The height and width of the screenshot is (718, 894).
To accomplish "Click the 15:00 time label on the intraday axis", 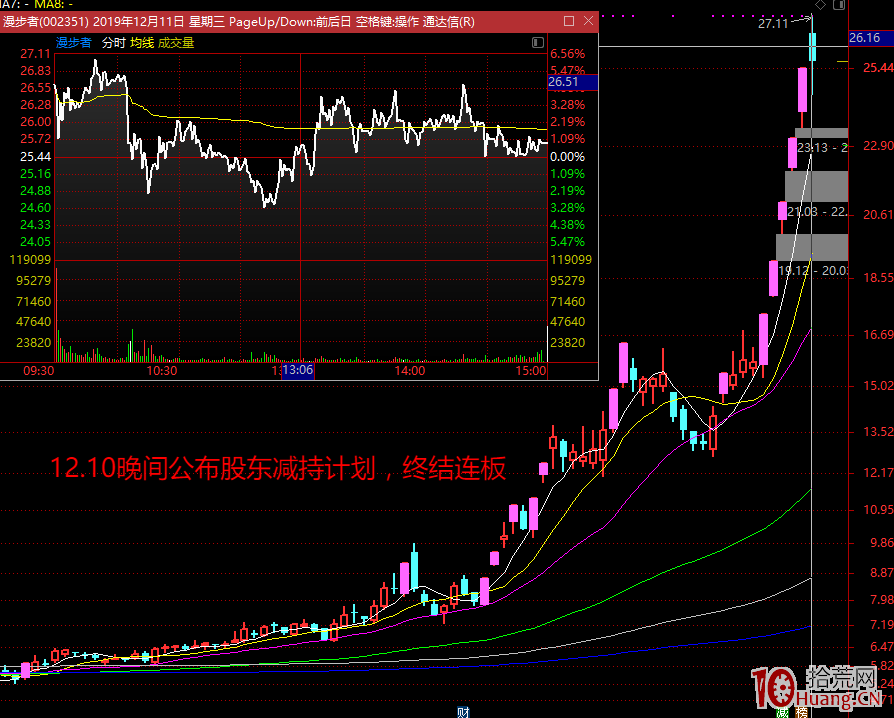I will pyautogui.click(x=531, y=371).
